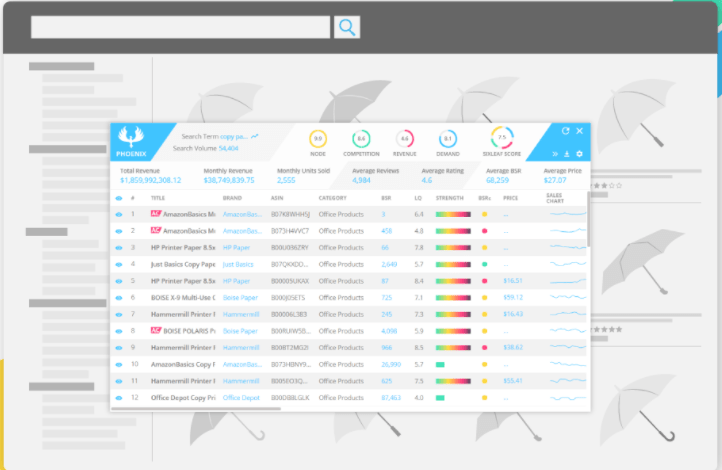Toggle the eye icon for row 10
This screenshot has height=470, width=722.
click(x=119, y=365)
